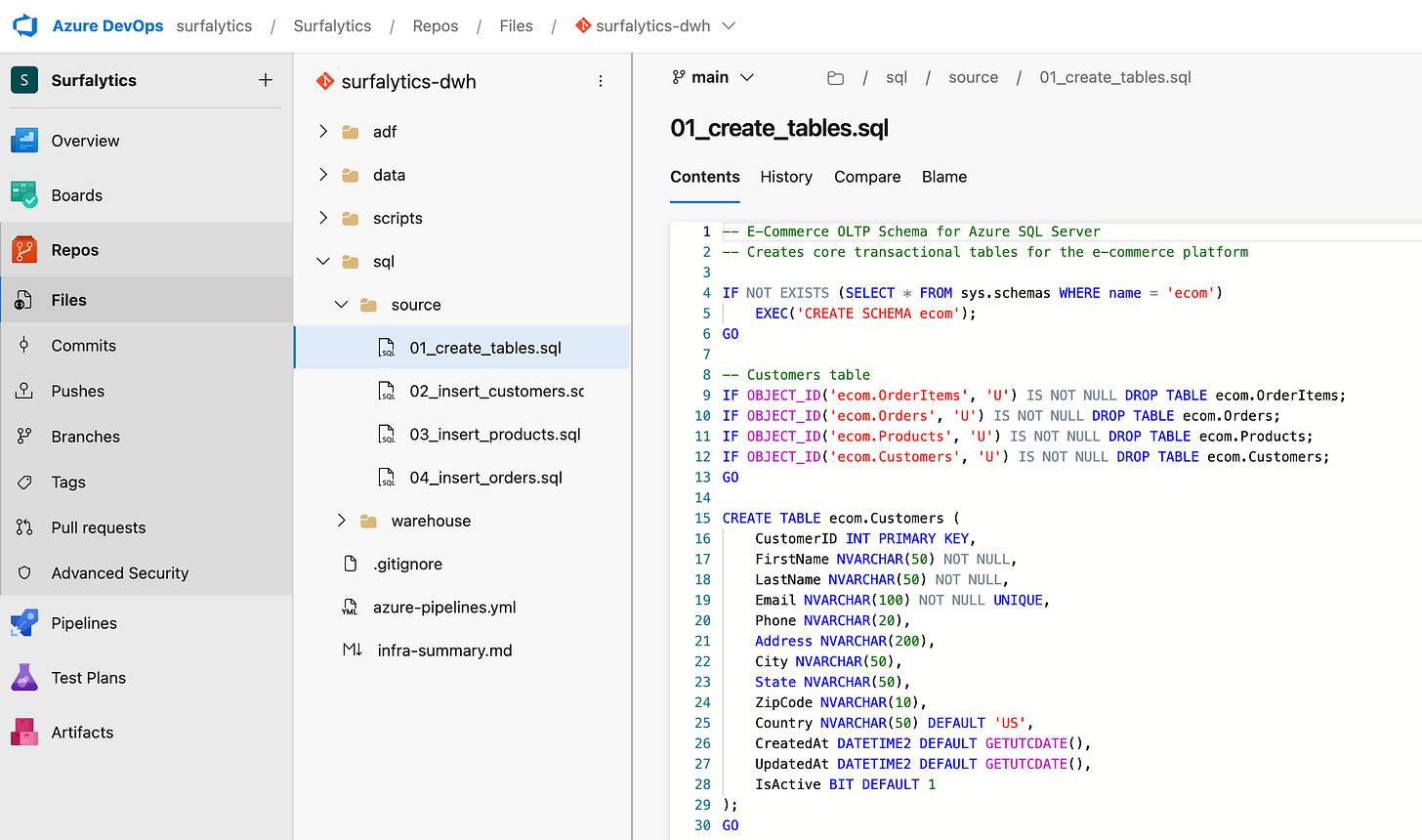Open Pull requests in sidebar
1422x840 pixels.
point(98,527)
